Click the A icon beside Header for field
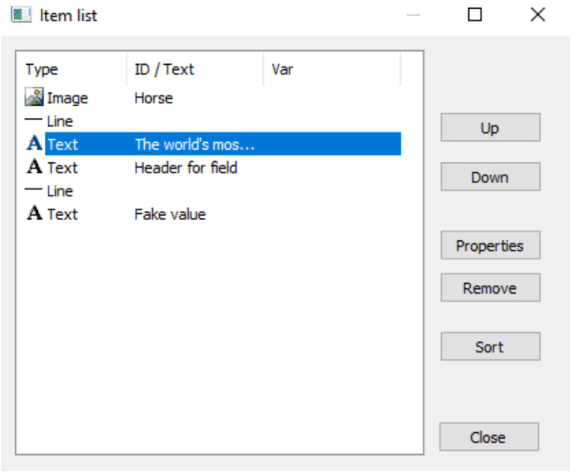This screenshot has width=574, height=474. (x=34, y=167)
